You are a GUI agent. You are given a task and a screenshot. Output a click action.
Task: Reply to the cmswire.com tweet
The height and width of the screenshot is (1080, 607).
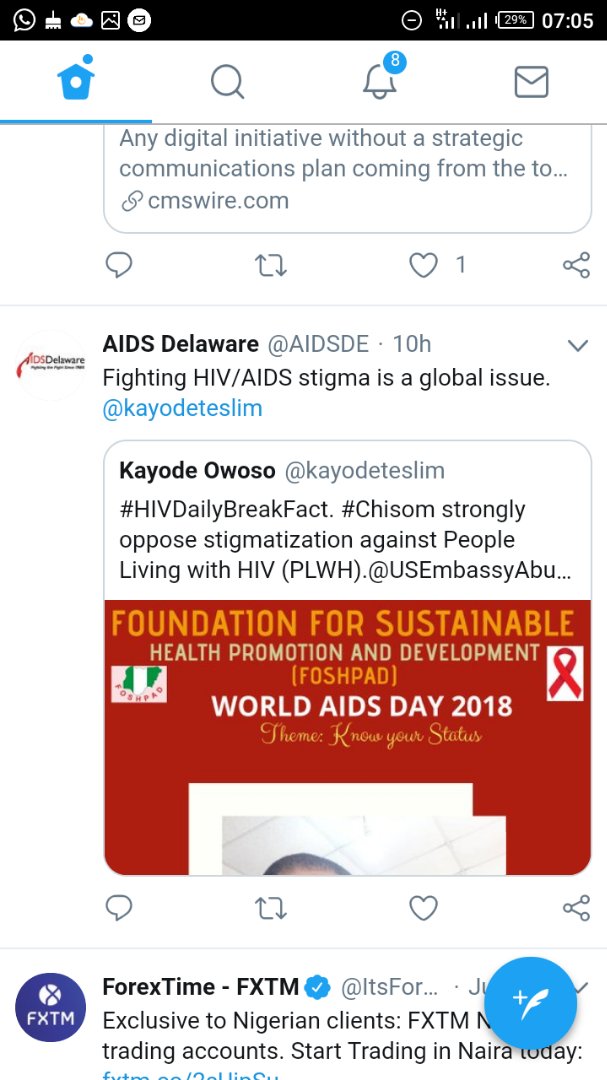pos(119,265)
